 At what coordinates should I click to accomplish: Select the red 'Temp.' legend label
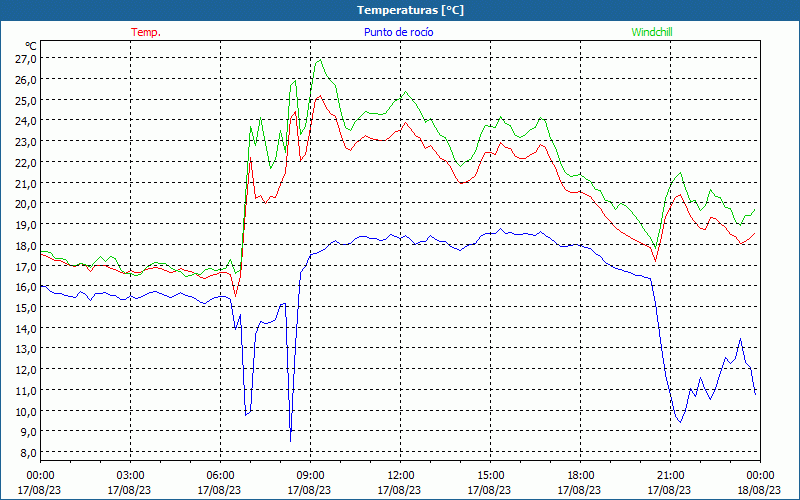click(x=146, y=32)
